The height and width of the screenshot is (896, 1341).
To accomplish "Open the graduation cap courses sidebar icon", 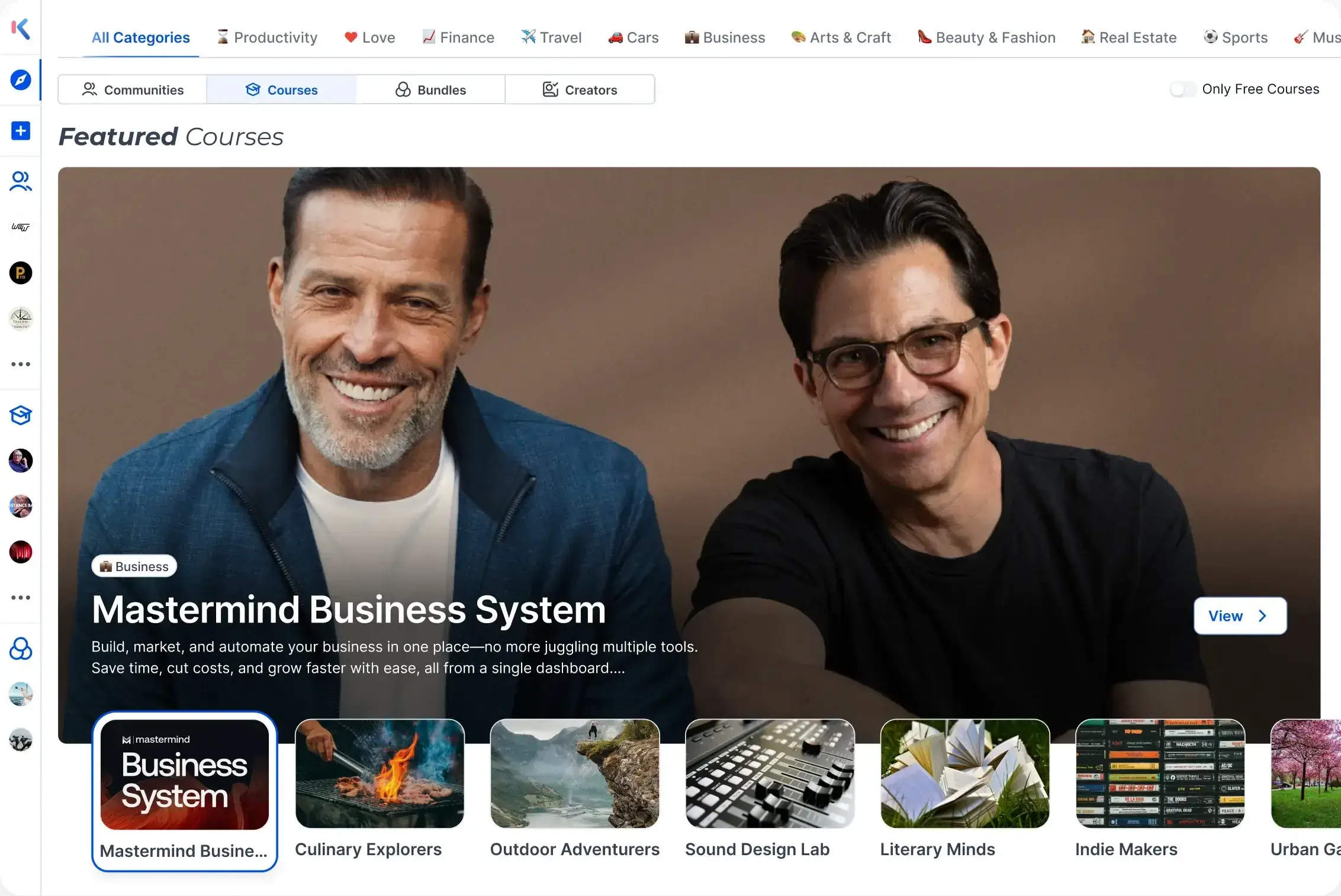I will pos(21,415).
